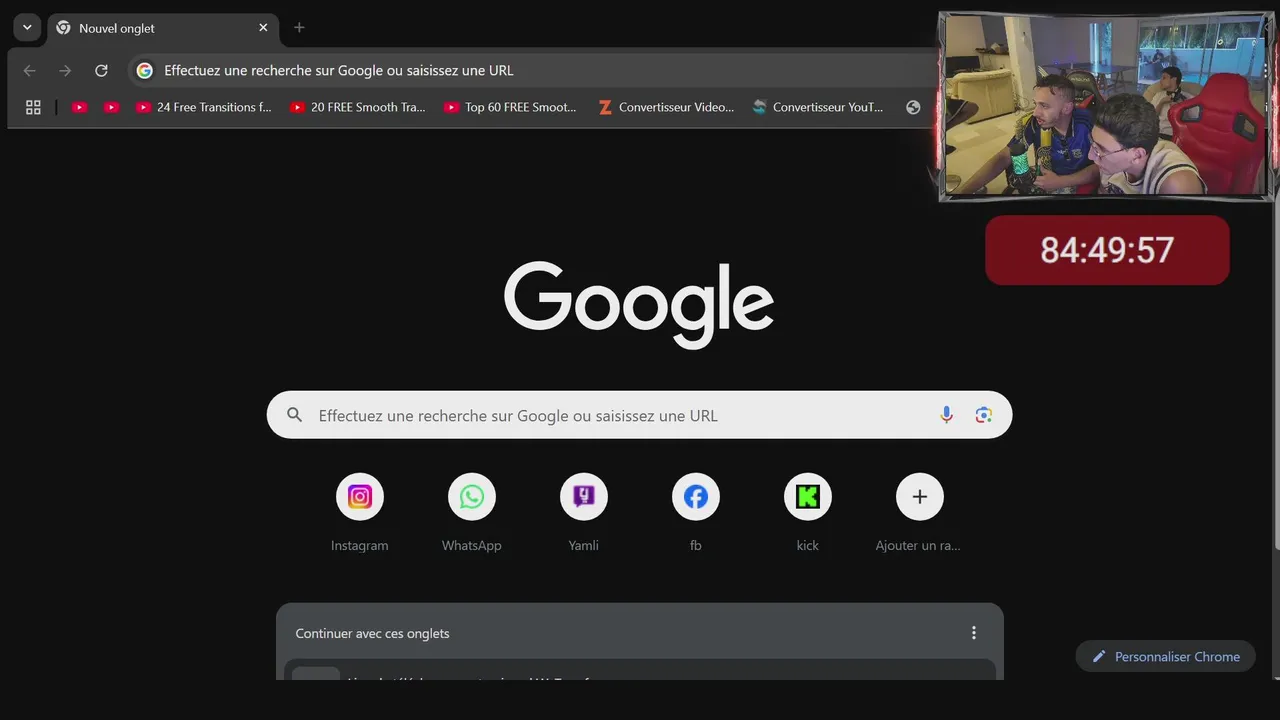Open the Convertisseur Video bookmark
This screenshot has height=720, width=1280.
[666, 107]
